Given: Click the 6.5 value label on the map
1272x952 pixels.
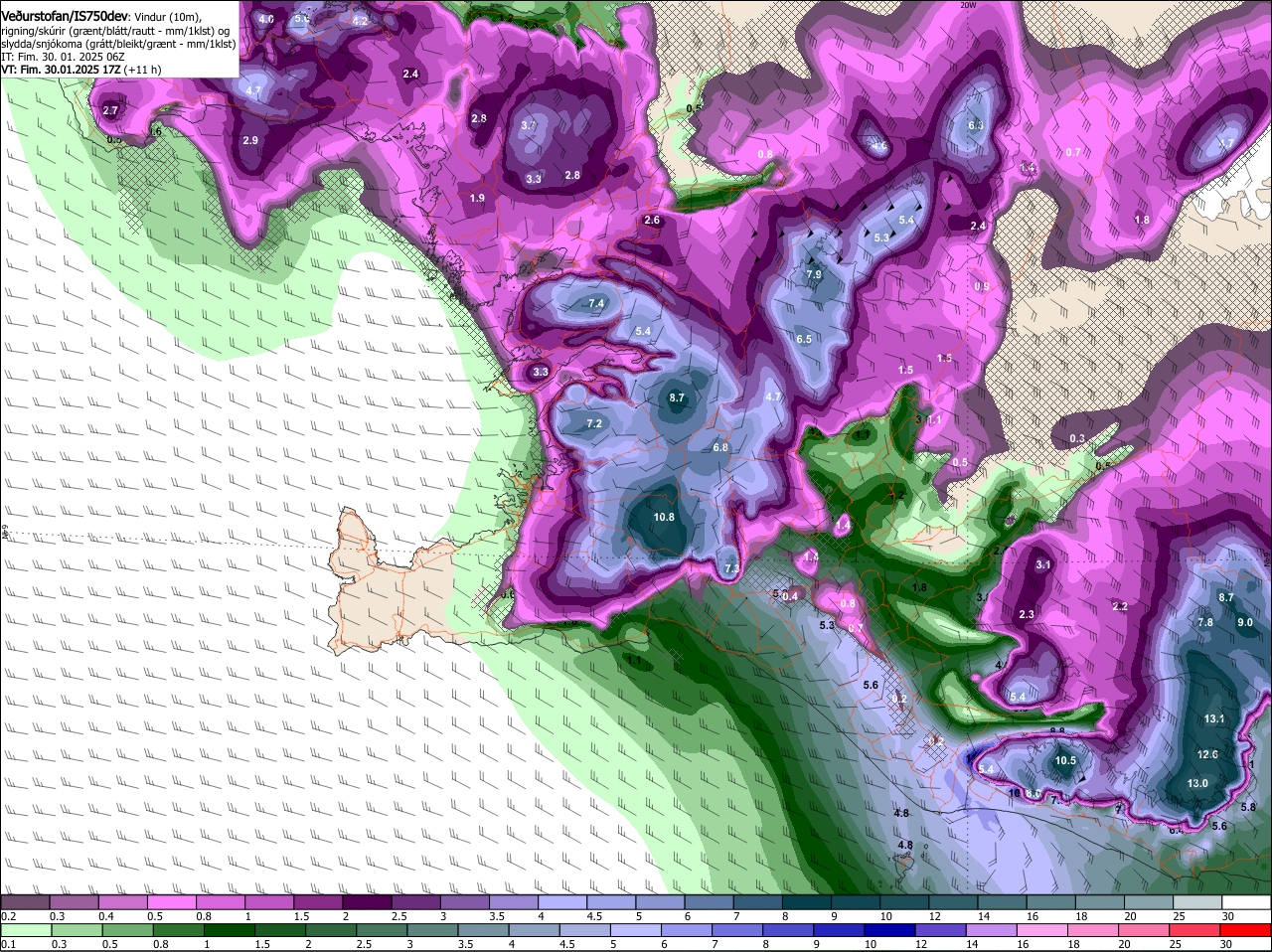Looking at the screenshot, I should 804,339.
